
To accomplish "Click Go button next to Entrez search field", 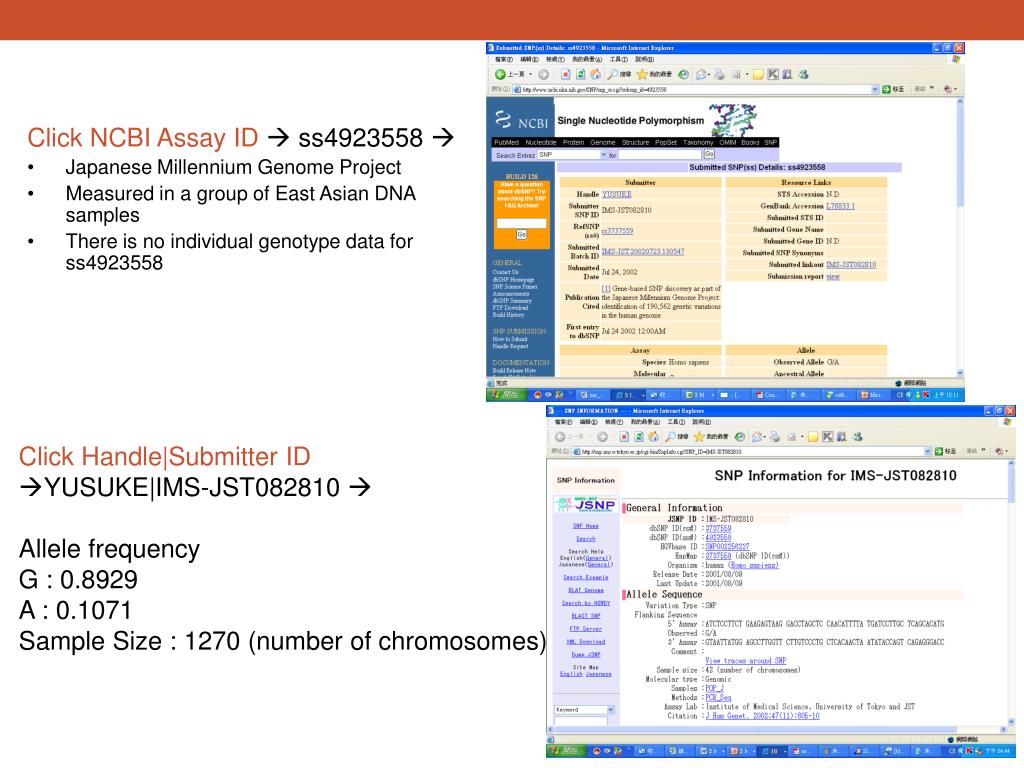I will coord(709,154).
